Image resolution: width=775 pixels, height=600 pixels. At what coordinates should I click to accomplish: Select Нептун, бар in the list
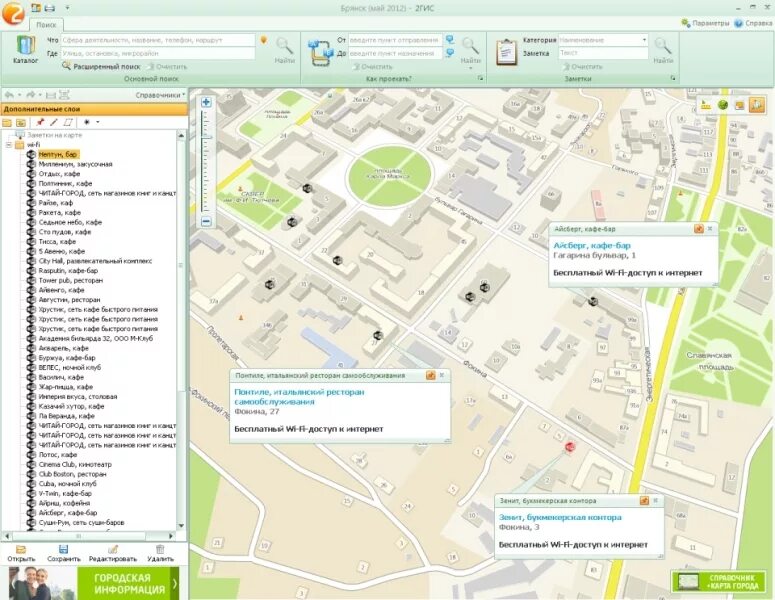click(57, 154)
